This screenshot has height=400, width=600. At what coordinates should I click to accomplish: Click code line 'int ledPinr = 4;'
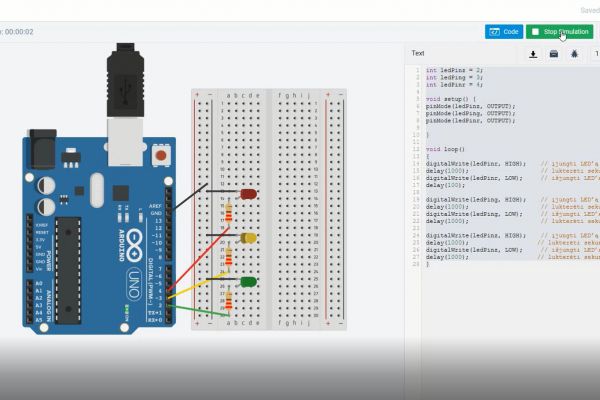[x=454, y=85]
